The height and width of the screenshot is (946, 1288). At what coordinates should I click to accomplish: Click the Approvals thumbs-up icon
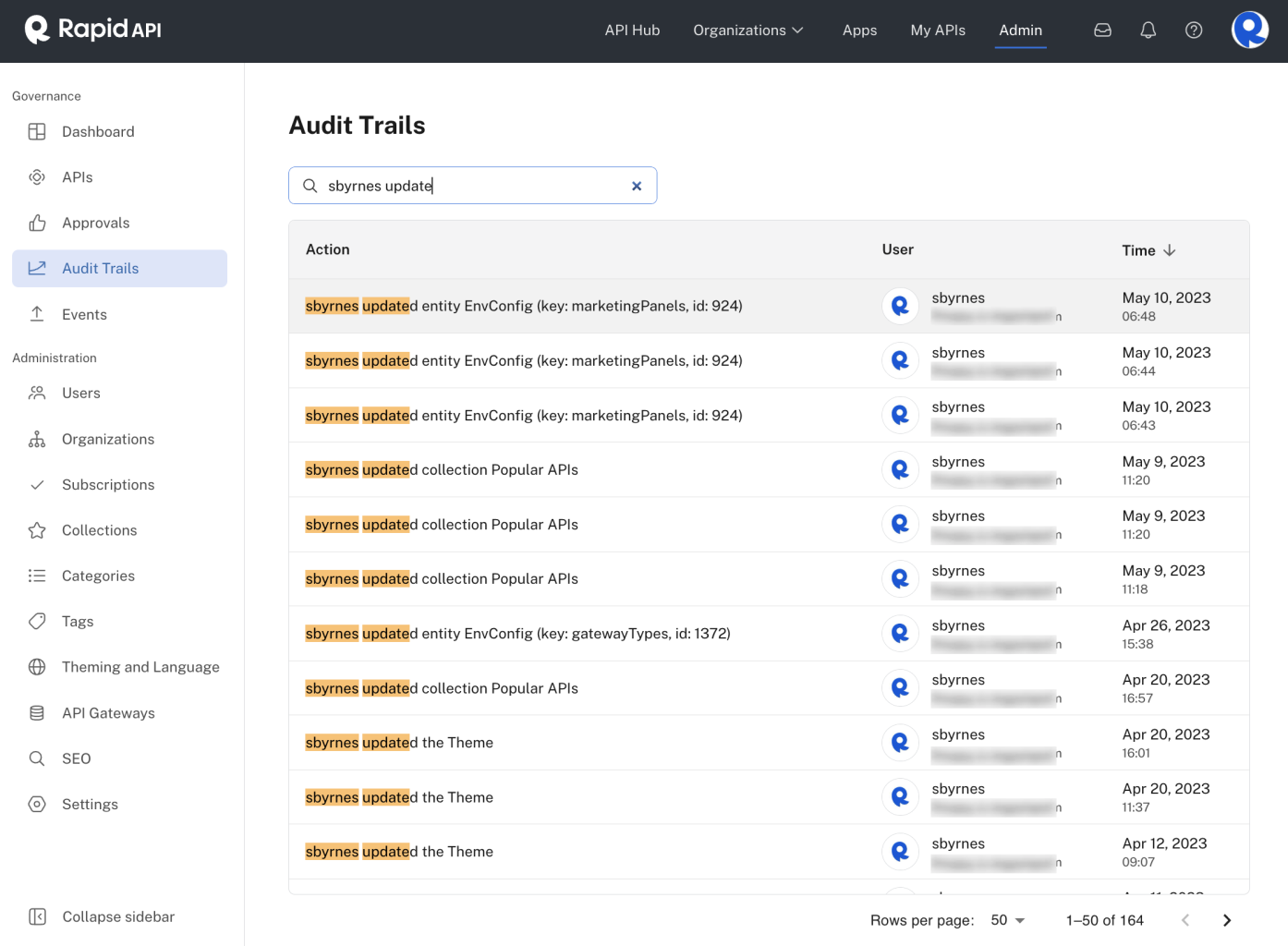coord(37,223)
